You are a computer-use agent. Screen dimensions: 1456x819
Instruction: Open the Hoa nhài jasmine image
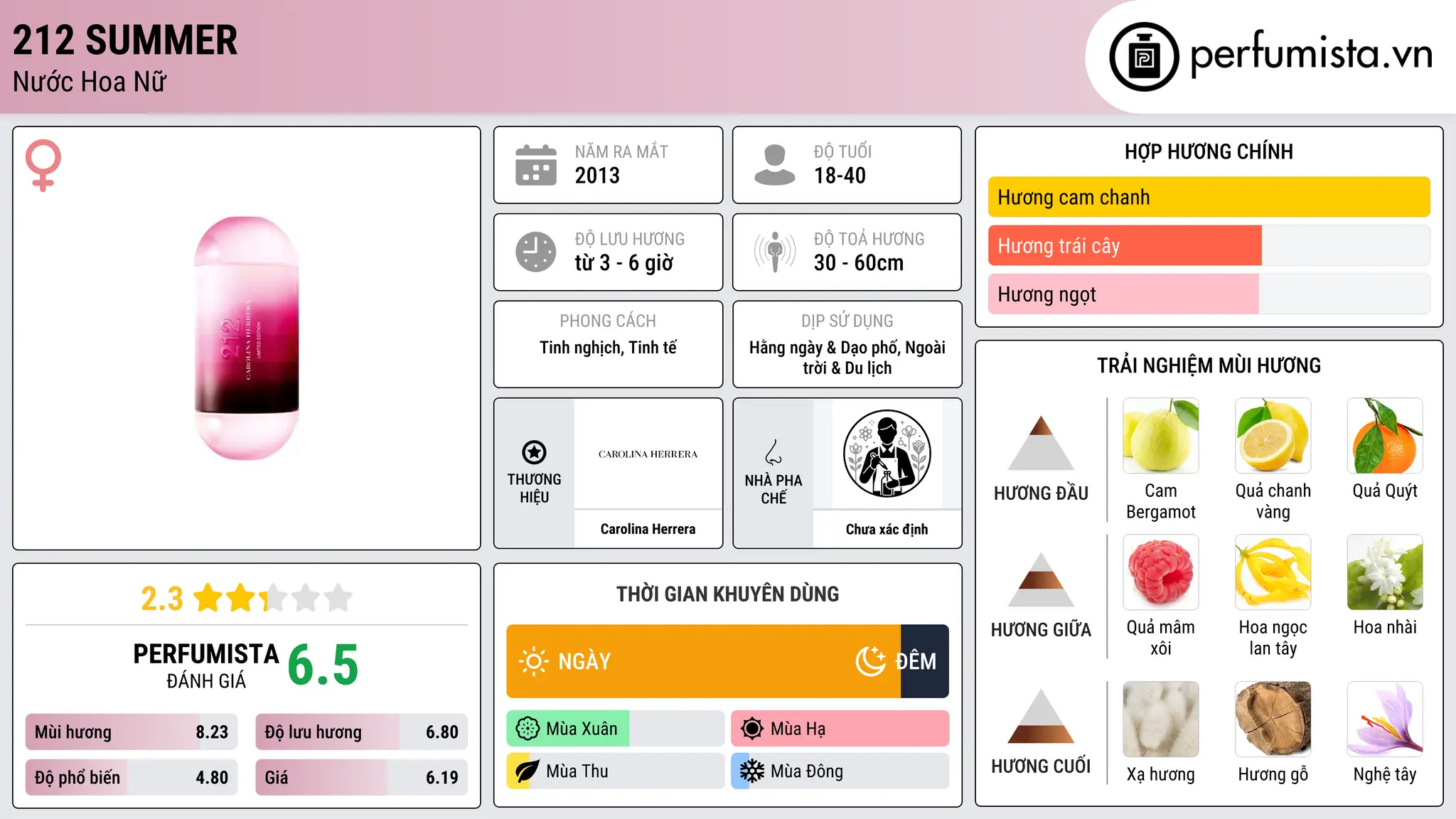(x=1385, y=572)
